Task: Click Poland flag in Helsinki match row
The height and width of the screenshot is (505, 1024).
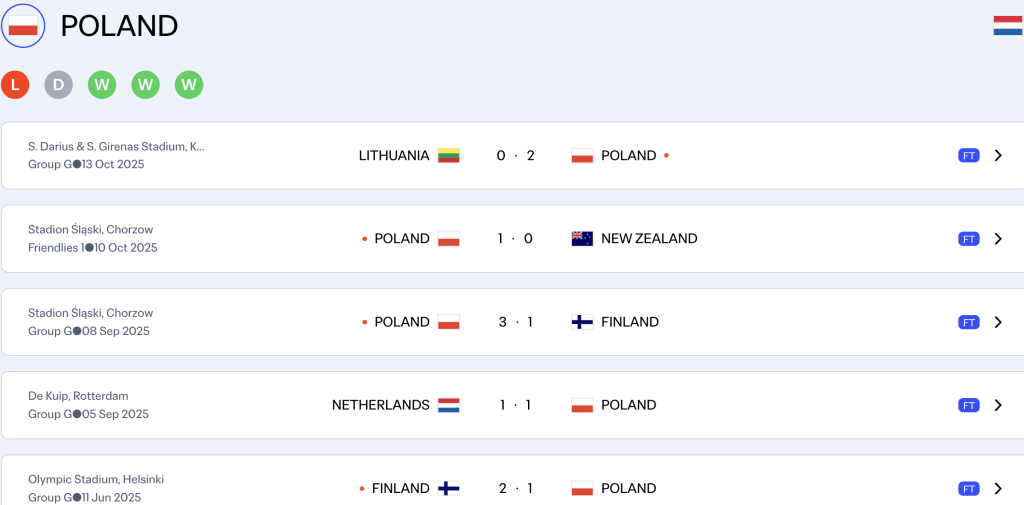Action: point(582,488)
